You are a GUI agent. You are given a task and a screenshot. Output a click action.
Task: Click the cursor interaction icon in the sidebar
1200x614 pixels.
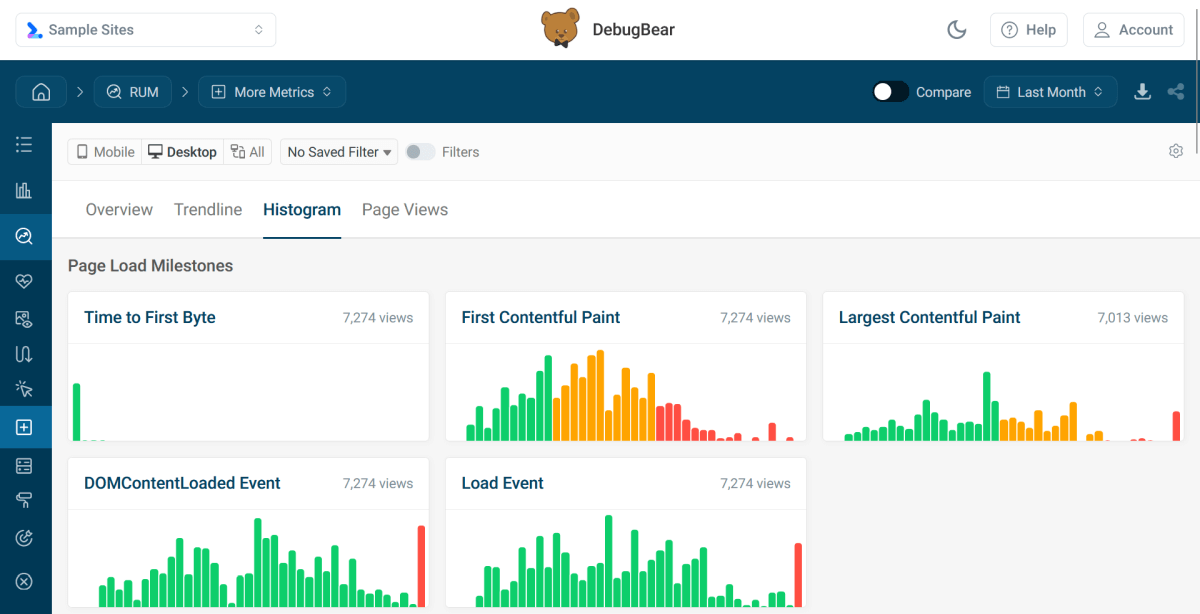click(24, 389)
